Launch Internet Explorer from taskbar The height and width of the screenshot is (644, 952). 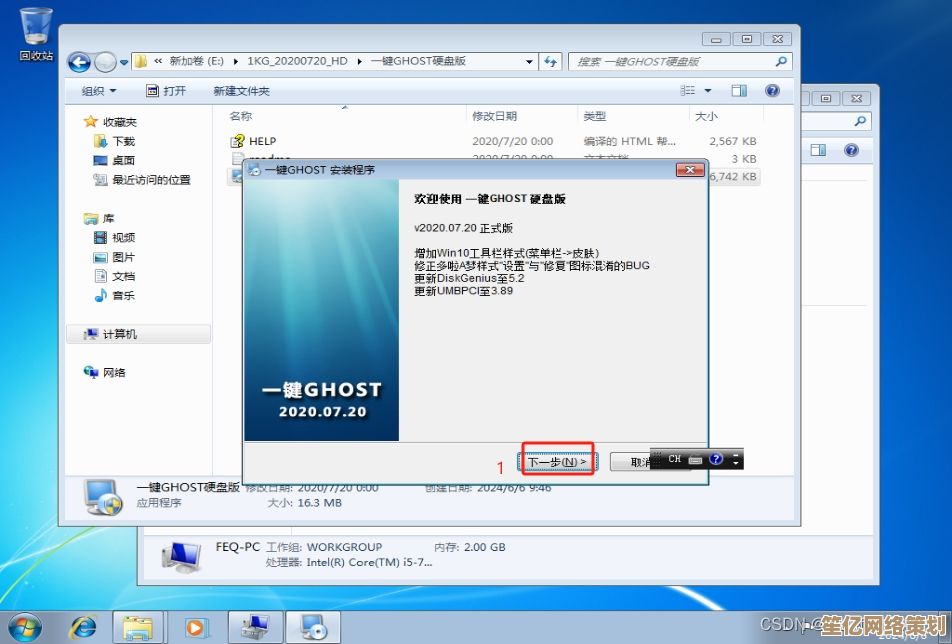tap(84, 628)
